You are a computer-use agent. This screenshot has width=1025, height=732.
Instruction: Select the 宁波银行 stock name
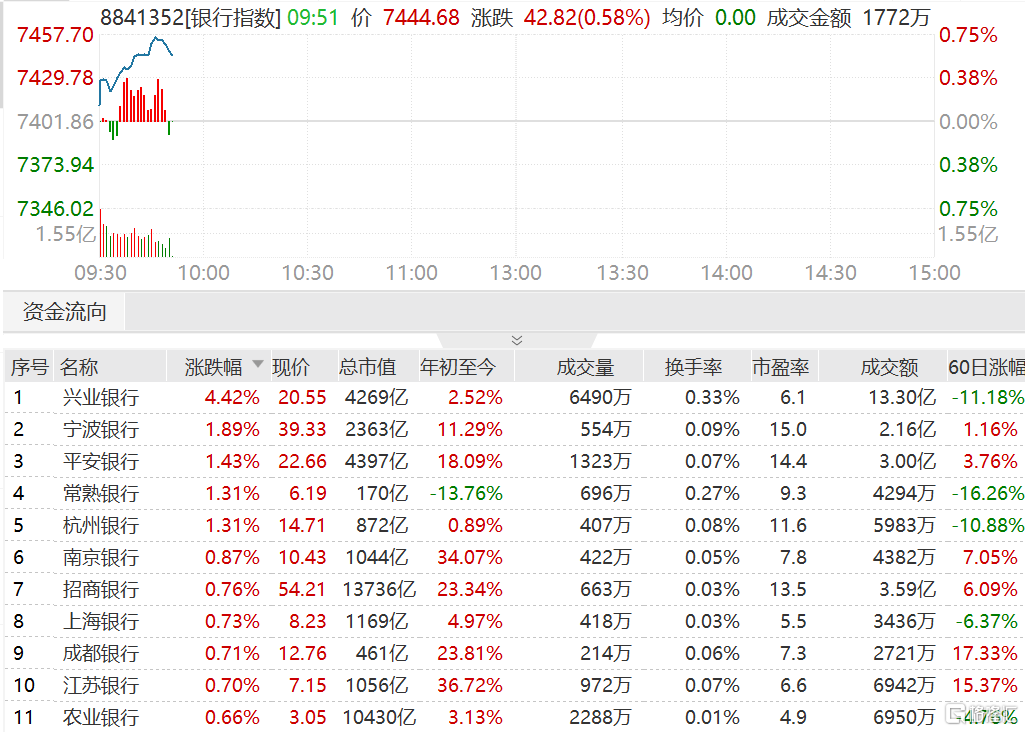click(x=101, y=429)
